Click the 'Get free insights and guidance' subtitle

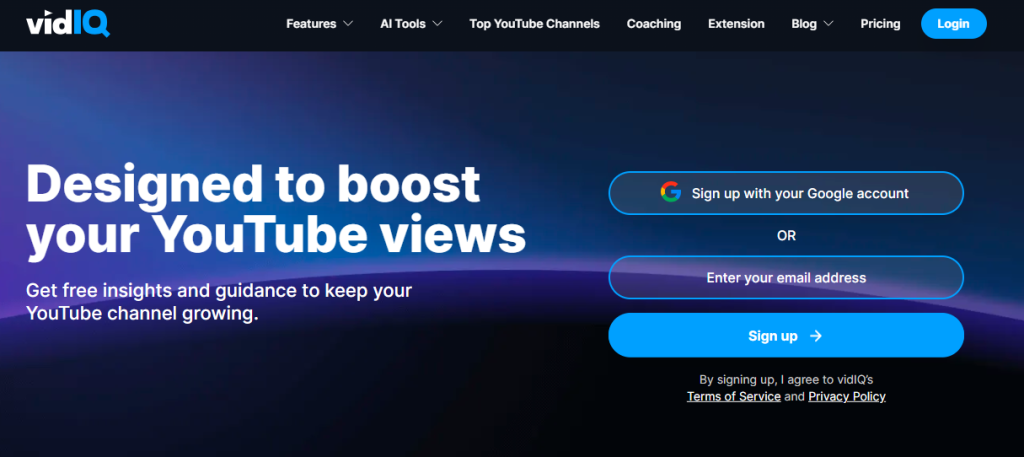[x=219, y=302]
